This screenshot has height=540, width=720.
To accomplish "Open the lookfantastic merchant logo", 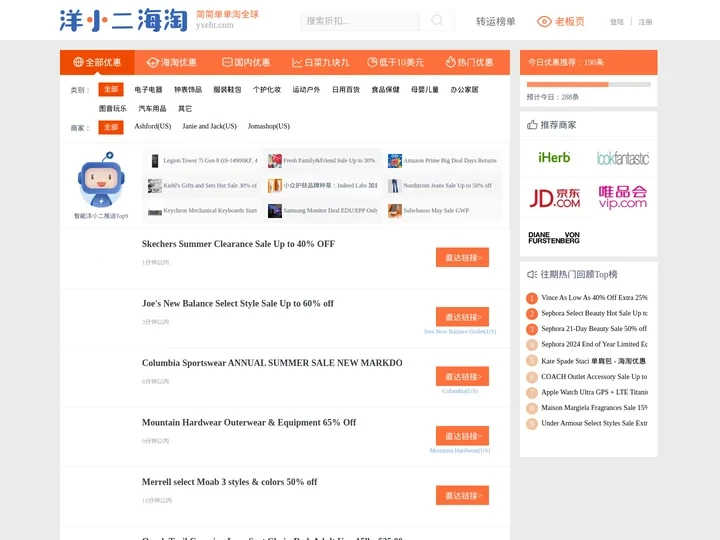I will 623,158.
